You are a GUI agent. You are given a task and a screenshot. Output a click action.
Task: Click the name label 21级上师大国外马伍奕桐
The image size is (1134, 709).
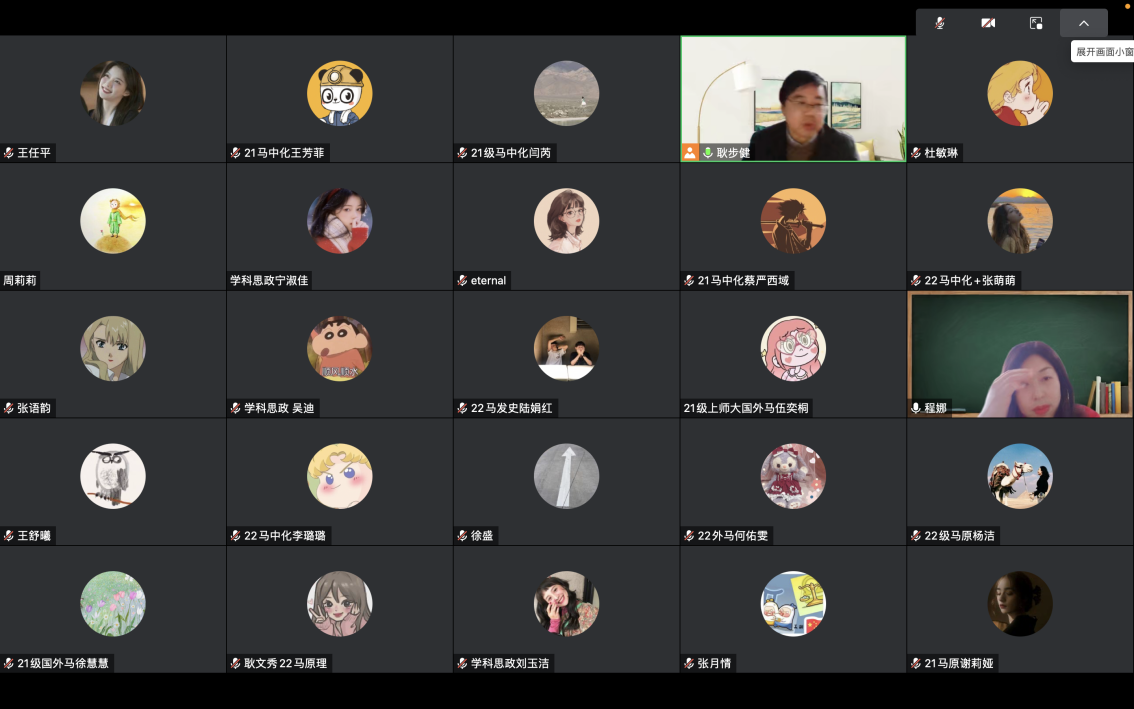point(746,408)
